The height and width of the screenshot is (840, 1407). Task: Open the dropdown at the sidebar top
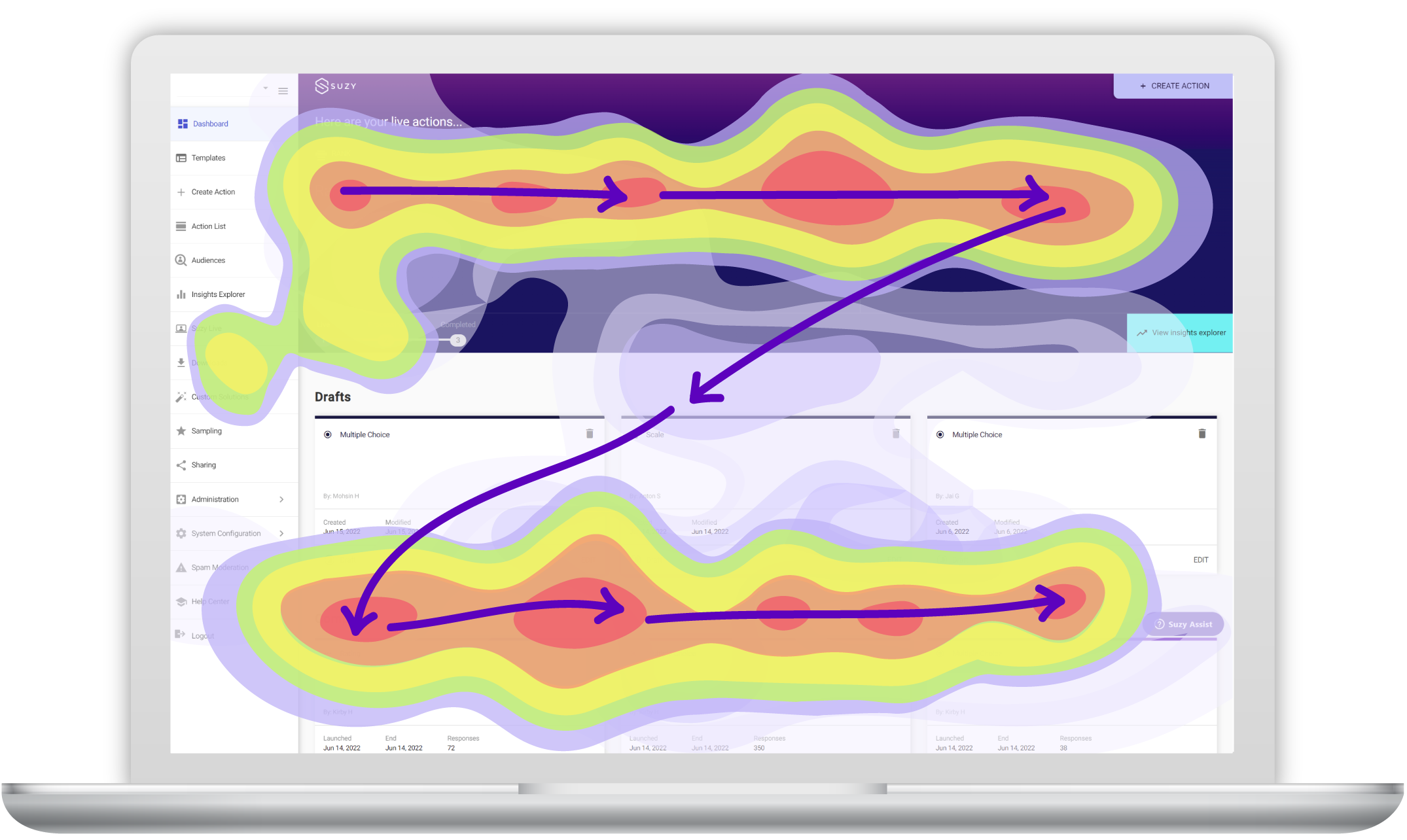(x=265, y=88)
